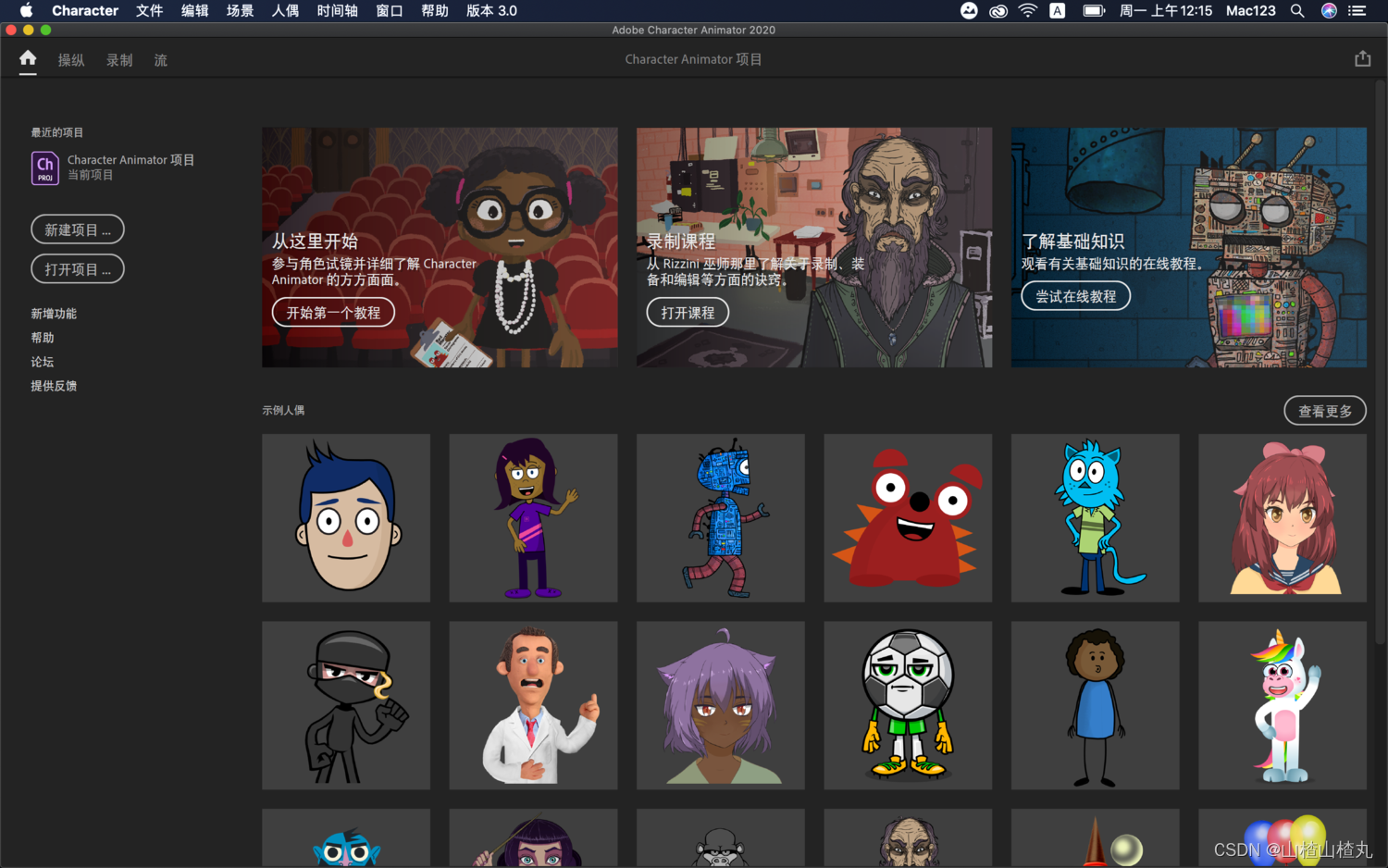Open the Ch project icon in recent projects
This screenshot has width=1388, height=868.
click(44, 167)
